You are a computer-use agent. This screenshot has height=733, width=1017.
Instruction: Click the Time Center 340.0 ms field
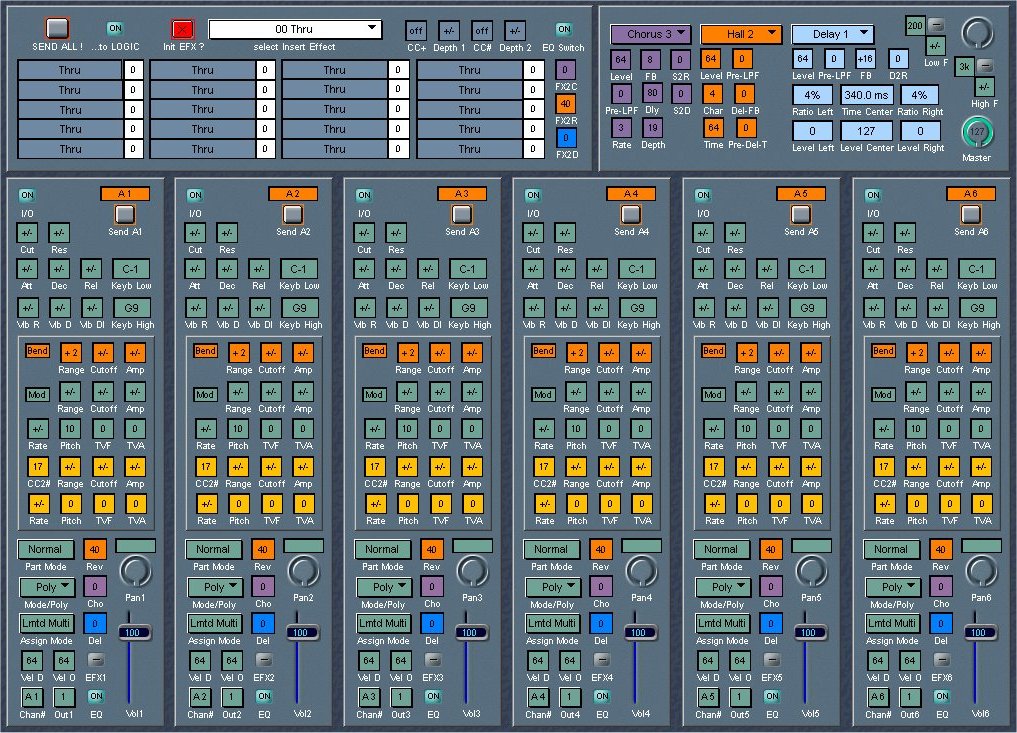coord(866,95)
